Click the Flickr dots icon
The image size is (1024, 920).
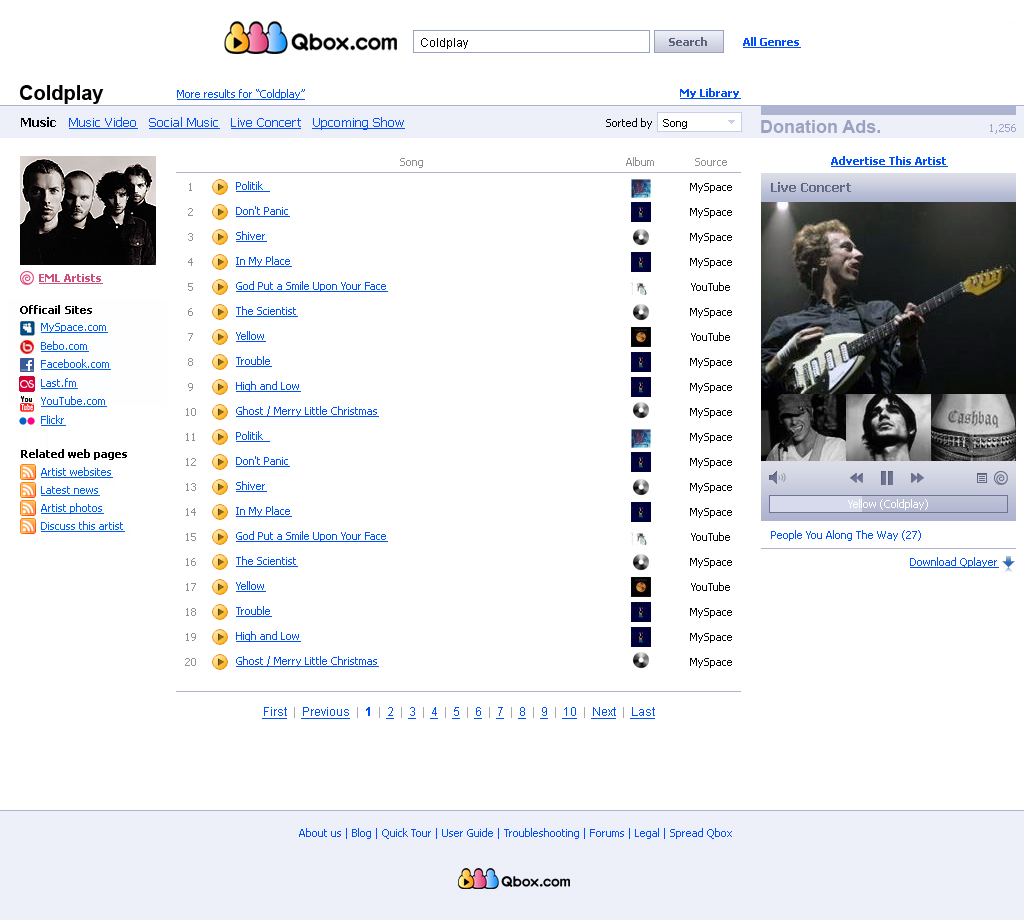pos(27,421)
